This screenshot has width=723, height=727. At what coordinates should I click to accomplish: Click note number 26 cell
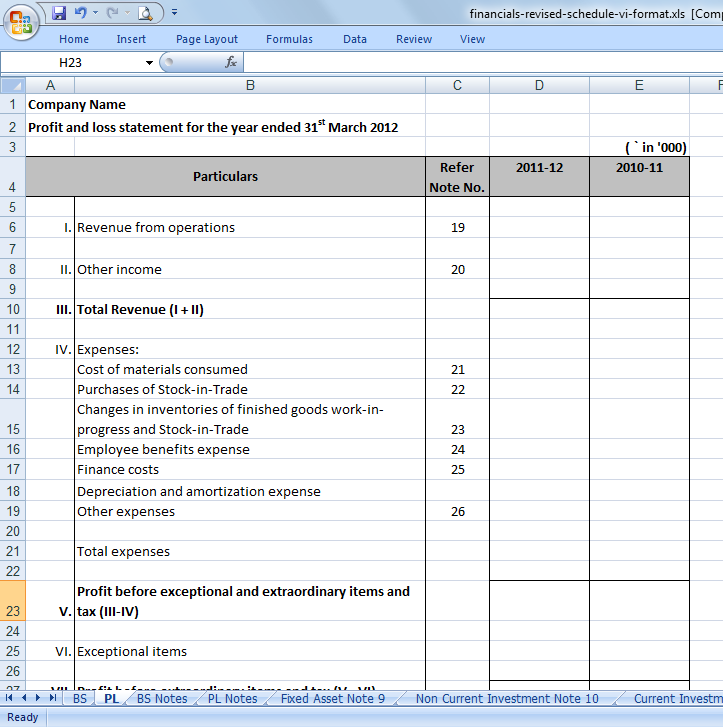(x=457, y=511)
